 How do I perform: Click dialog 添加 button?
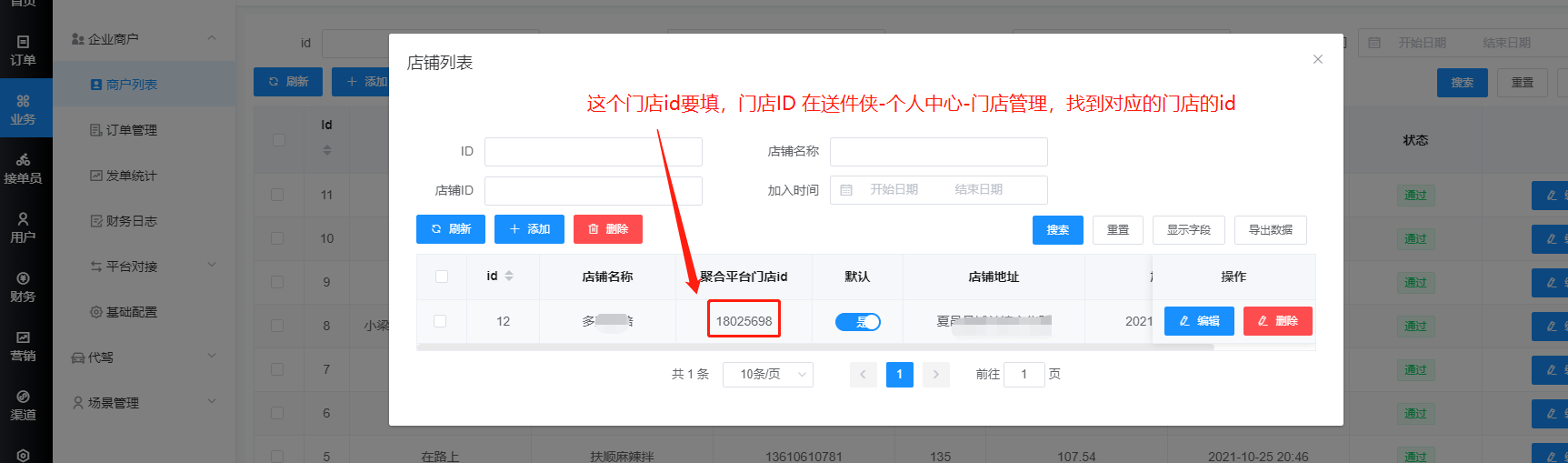(x=529, y=229)
